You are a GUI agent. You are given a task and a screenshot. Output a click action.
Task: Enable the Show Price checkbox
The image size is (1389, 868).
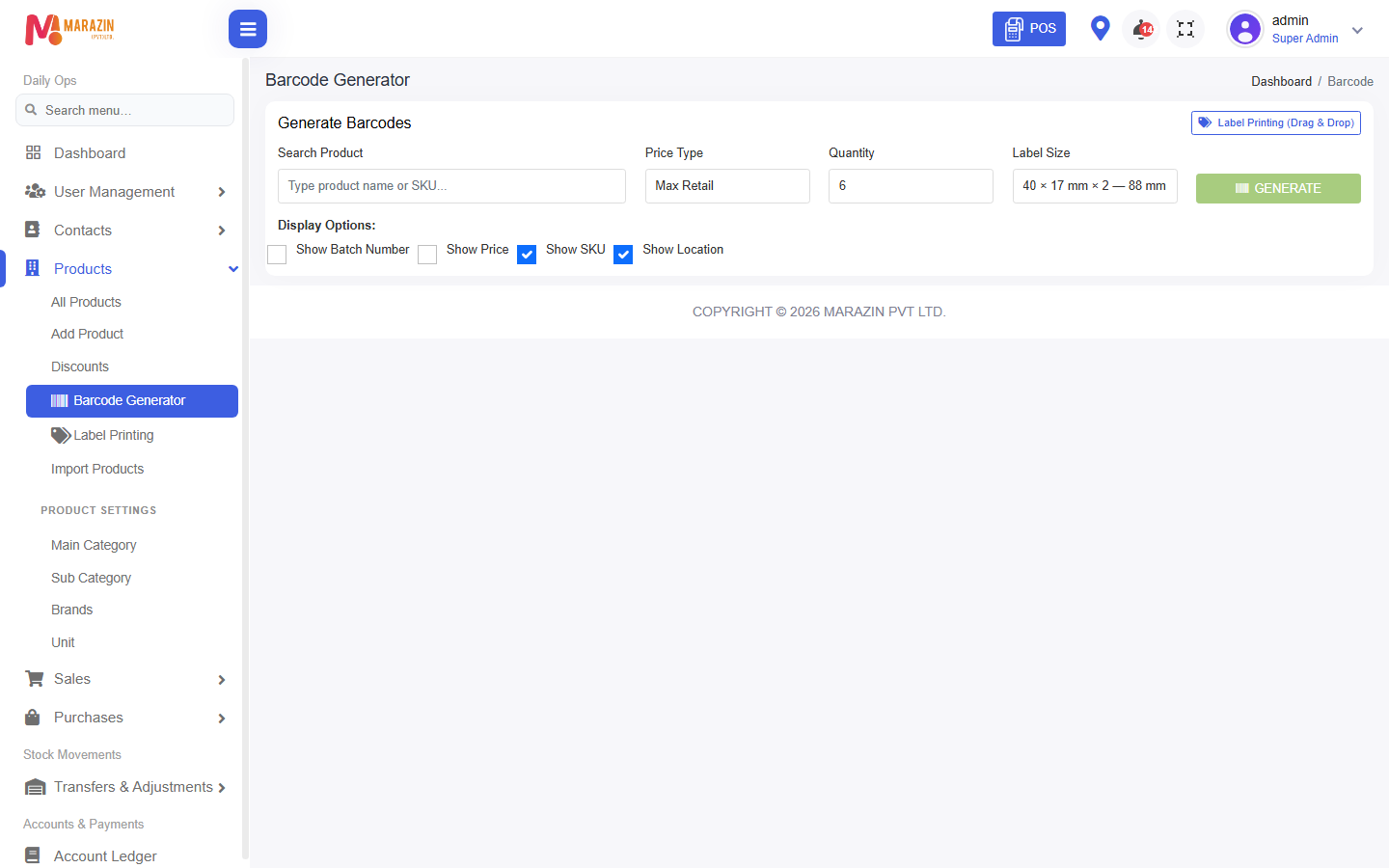point(427,255)
